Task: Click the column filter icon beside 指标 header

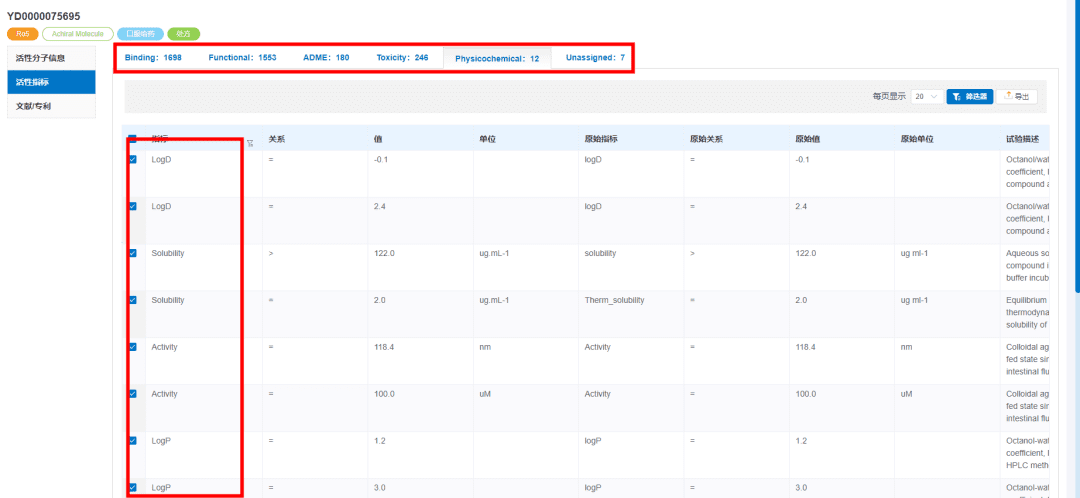Action: click(251, 143)
